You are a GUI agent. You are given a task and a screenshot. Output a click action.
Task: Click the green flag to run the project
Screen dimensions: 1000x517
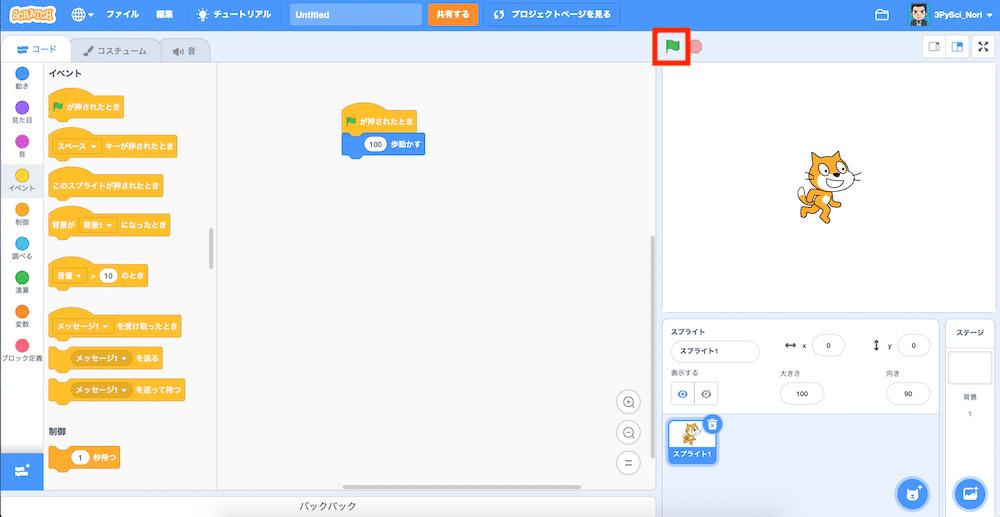click(672, 47)
